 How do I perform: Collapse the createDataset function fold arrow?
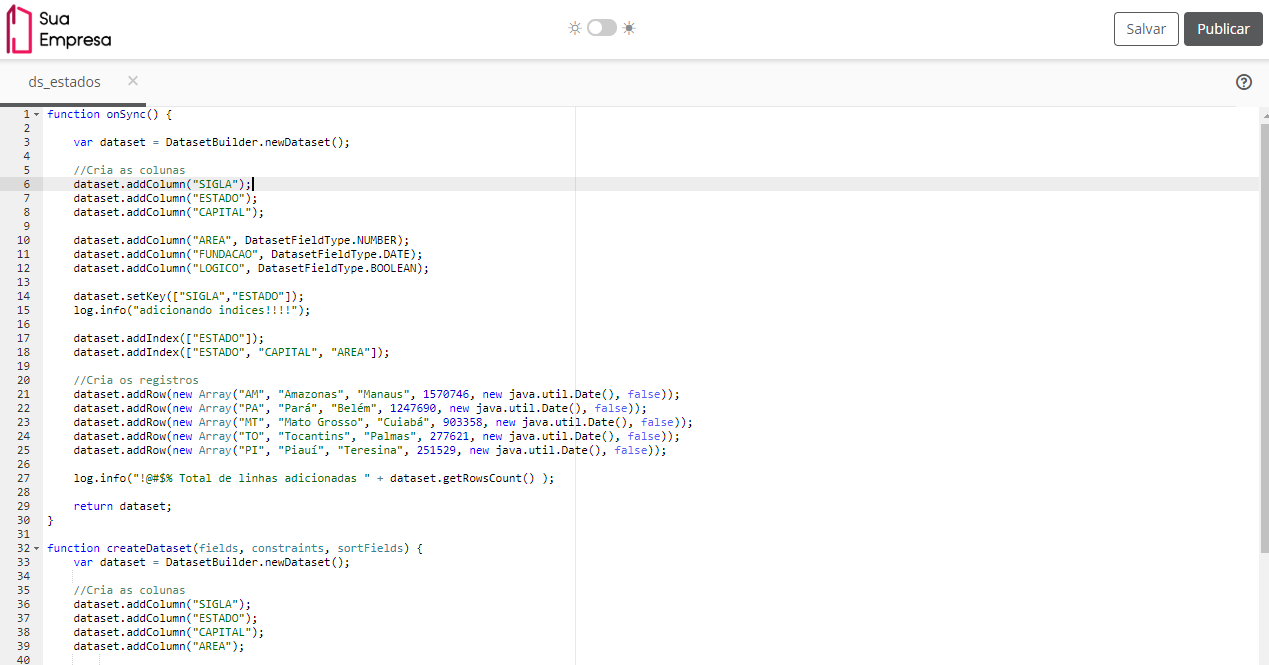(37, 548)
